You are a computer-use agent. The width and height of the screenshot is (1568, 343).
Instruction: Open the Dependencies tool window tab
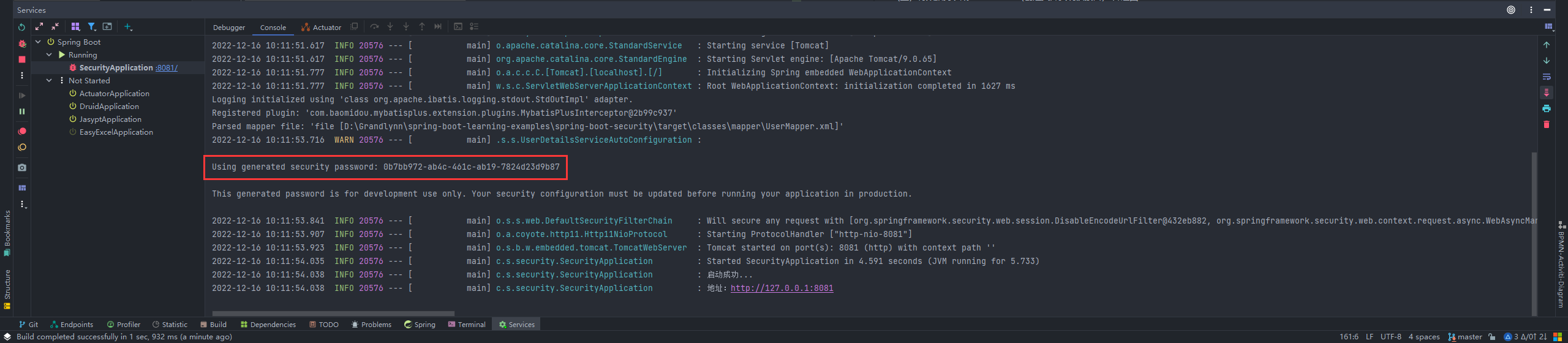[x=268, y=325]
